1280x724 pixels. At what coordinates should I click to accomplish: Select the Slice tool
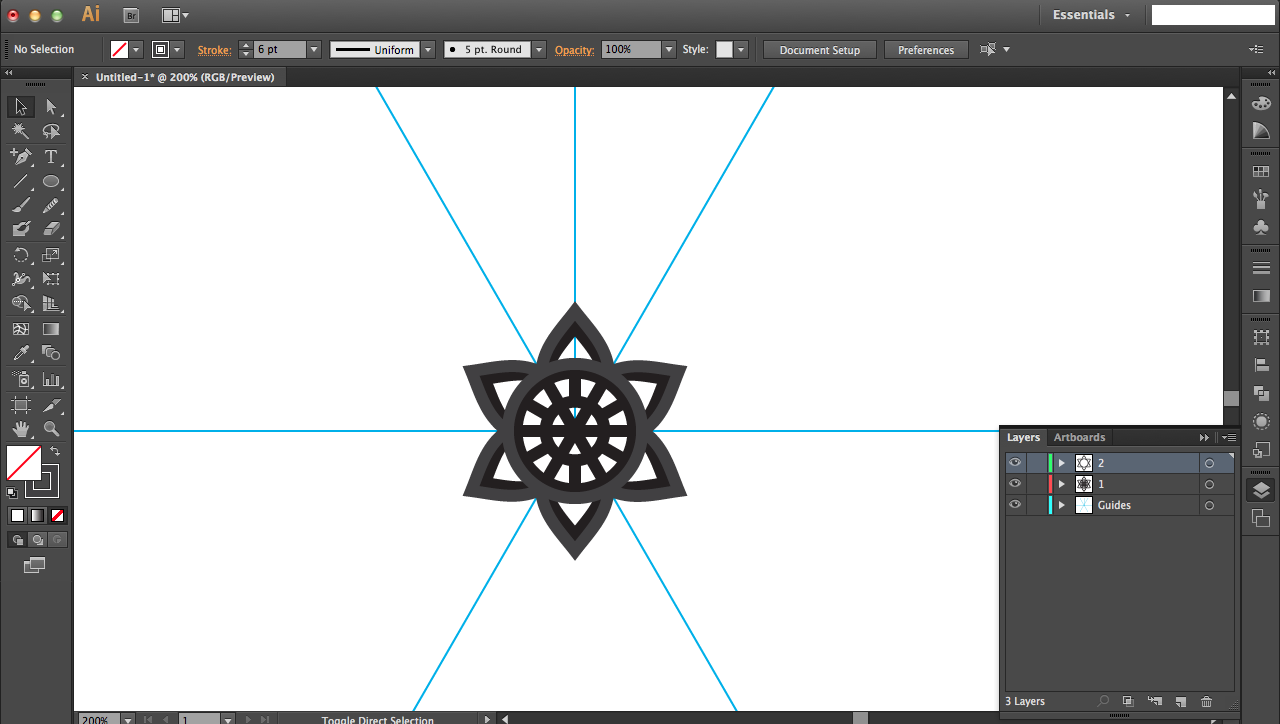coord(51,405)
